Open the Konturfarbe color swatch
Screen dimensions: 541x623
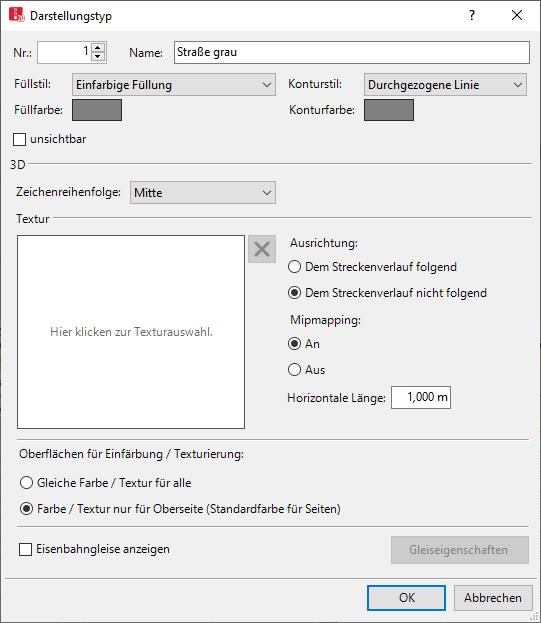tap(389, 110)
